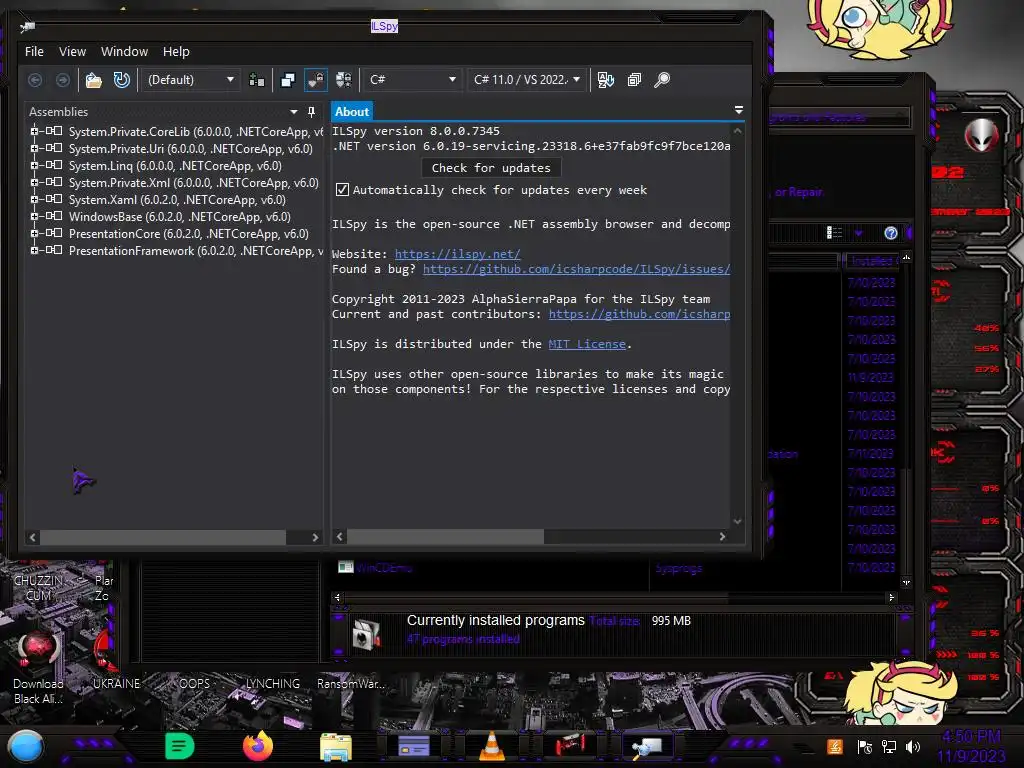Open the Manage assembly lists icon
Image resolution: width=1024 pixels, height=768 pixels.
257,80
